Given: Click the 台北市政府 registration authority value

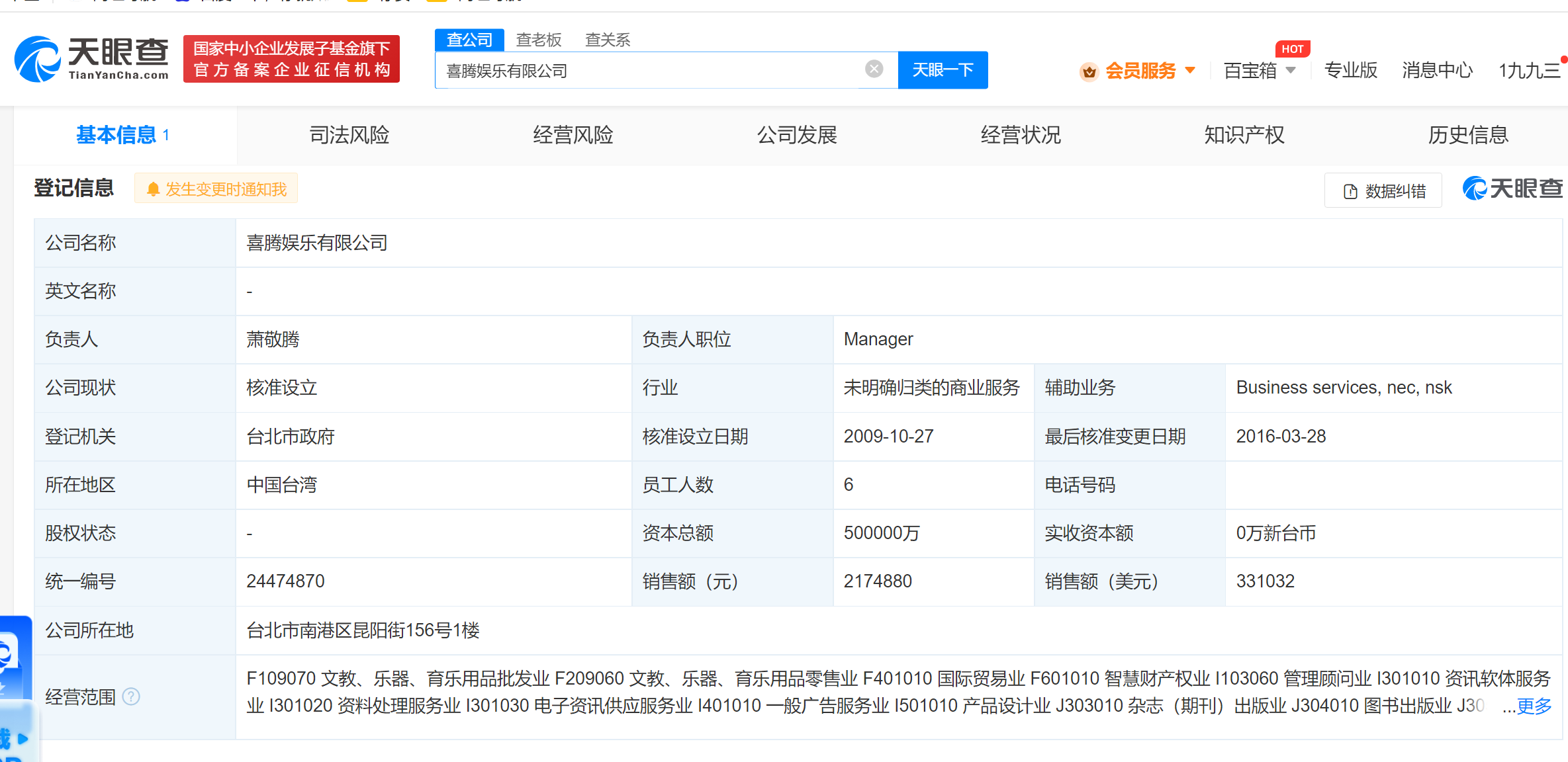Looking at the screenshot, I should [291, 437].
